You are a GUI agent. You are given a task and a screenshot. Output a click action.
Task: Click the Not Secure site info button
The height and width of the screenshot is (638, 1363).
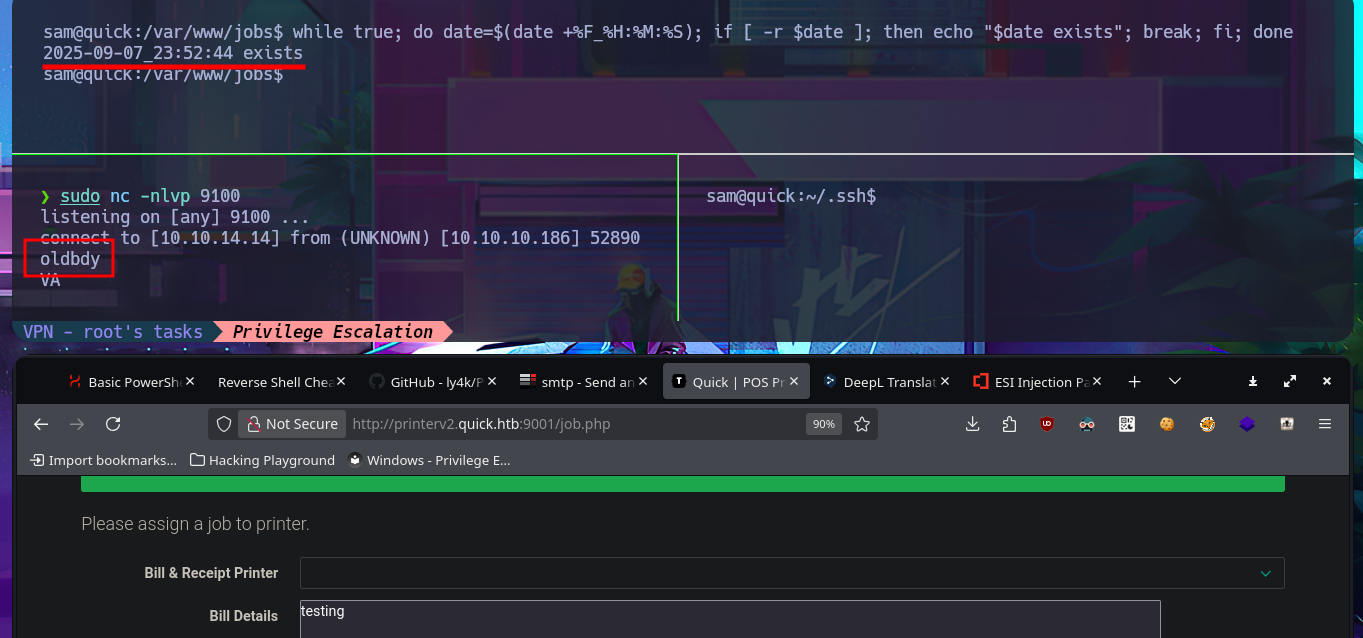click(x=292, y=424)
